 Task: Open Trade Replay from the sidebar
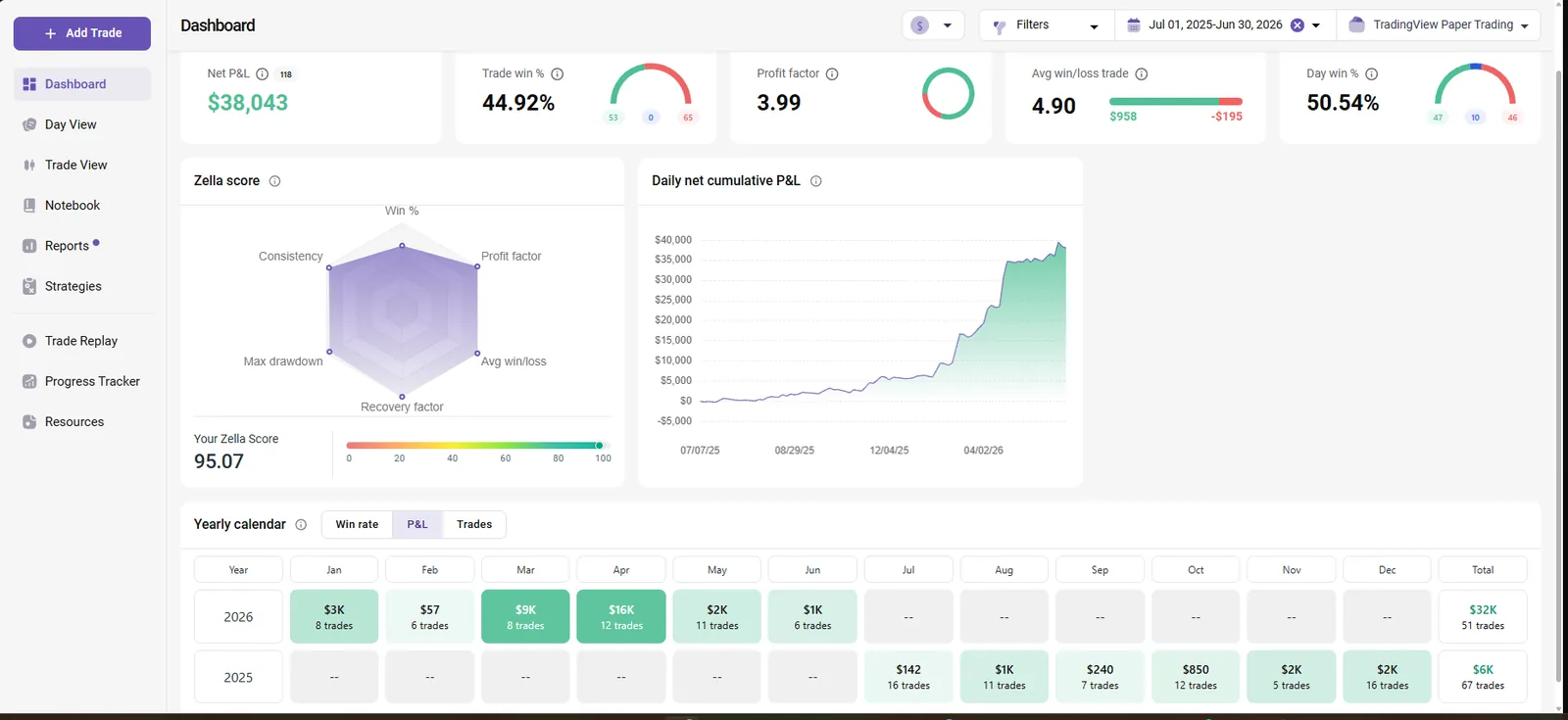click(x=82, y=341)
